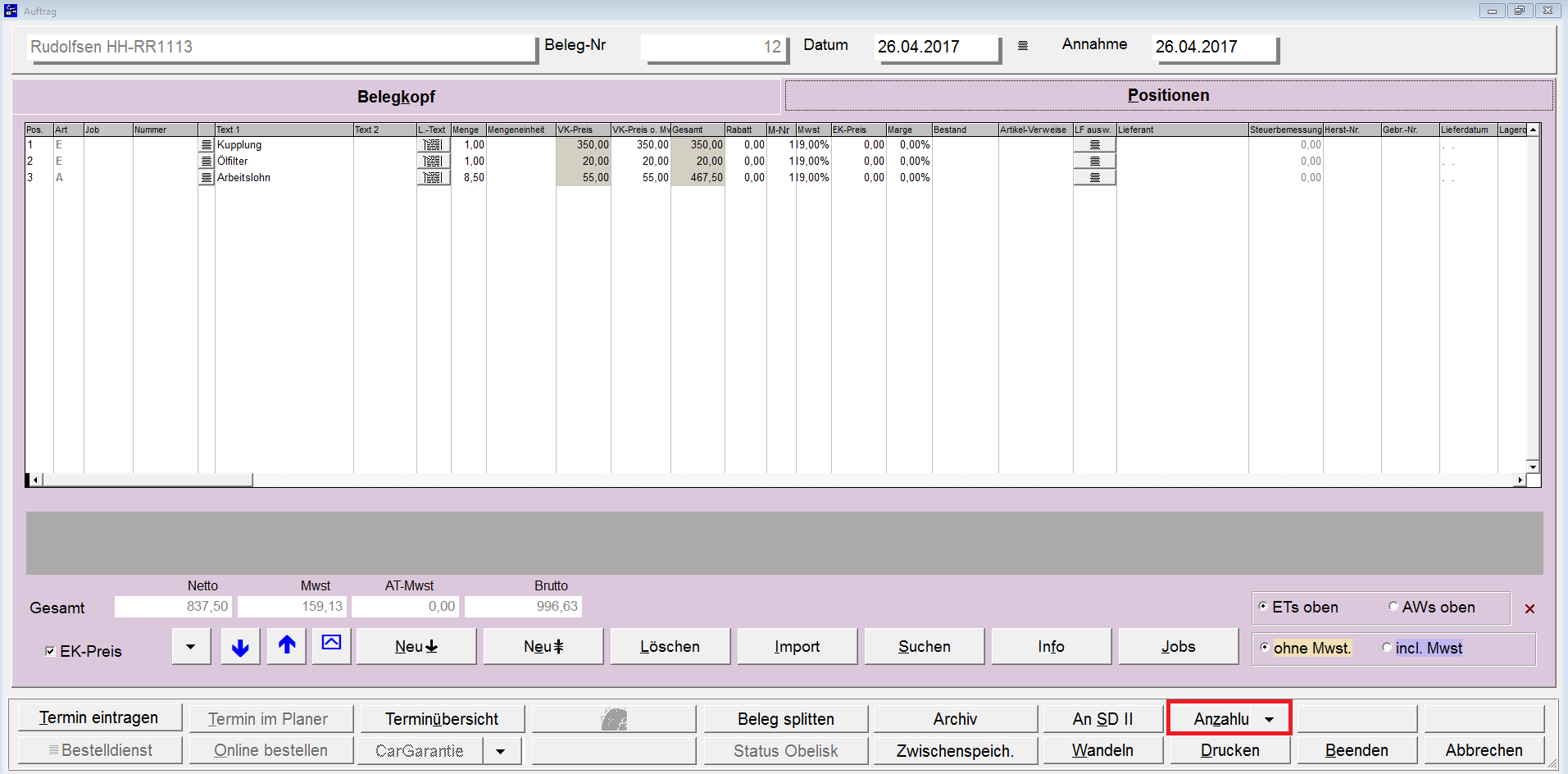Image resolution: width=1568 pixels, height=774 pixels.
Task: Click the table horizontal scrollbar thumb
Action: tap(148, 480)
